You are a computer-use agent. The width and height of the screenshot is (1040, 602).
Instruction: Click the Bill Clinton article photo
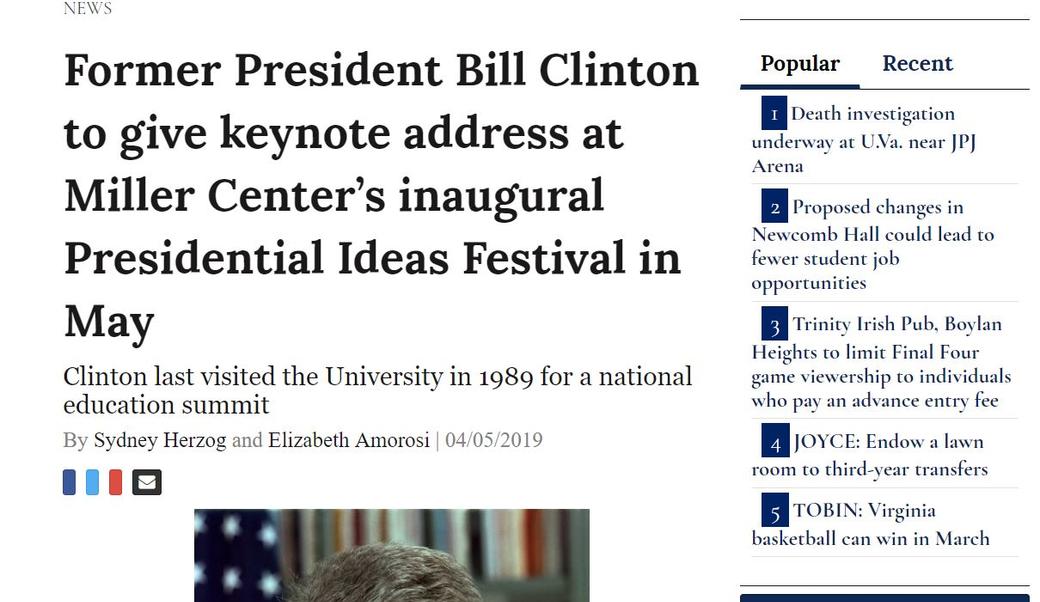coord(391,556)
